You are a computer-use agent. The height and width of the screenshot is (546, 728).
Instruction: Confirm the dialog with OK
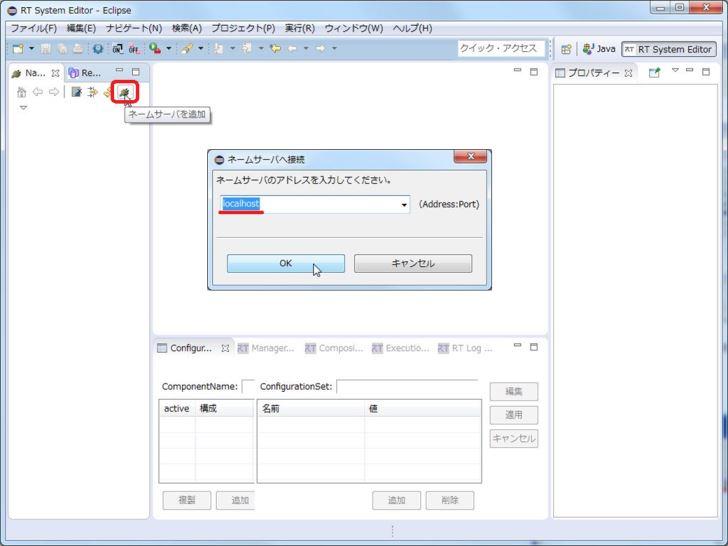[x=286, y=263]
